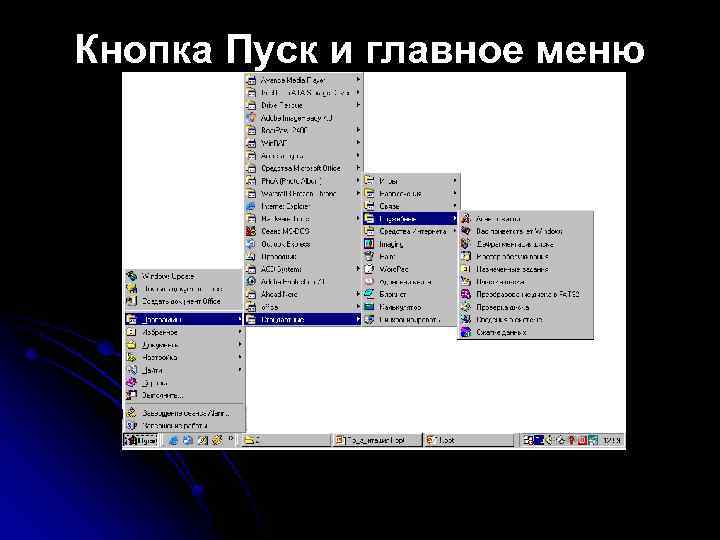Expand the Документы submenu arrow
Image resolution: width=720 pixels, height=540 pixels.
pos(240,344)
